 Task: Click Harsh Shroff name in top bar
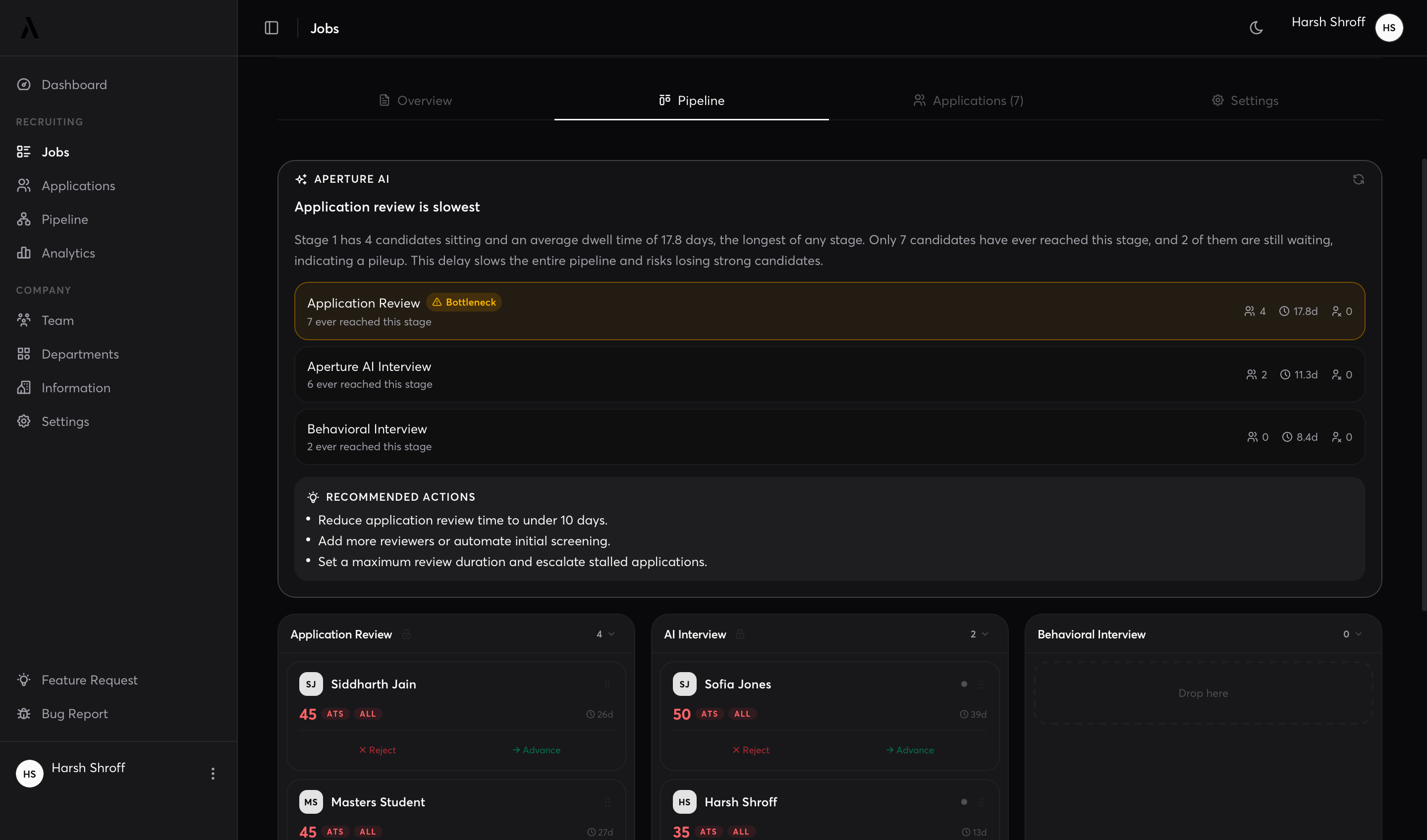point(1328,22)
